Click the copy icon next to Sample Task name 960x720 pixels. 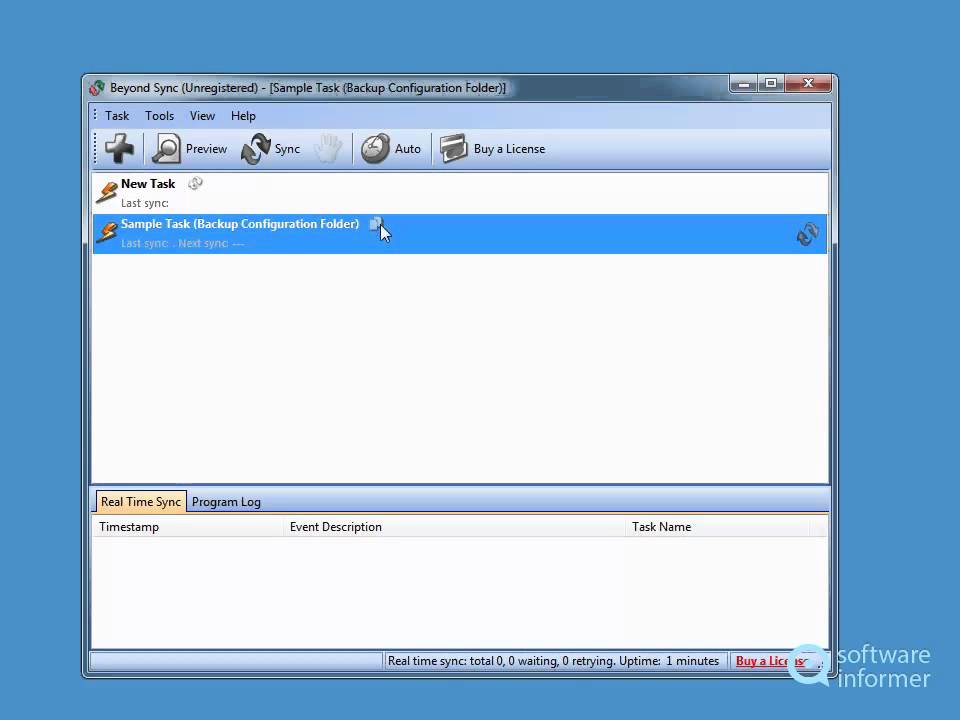point(376,224)
